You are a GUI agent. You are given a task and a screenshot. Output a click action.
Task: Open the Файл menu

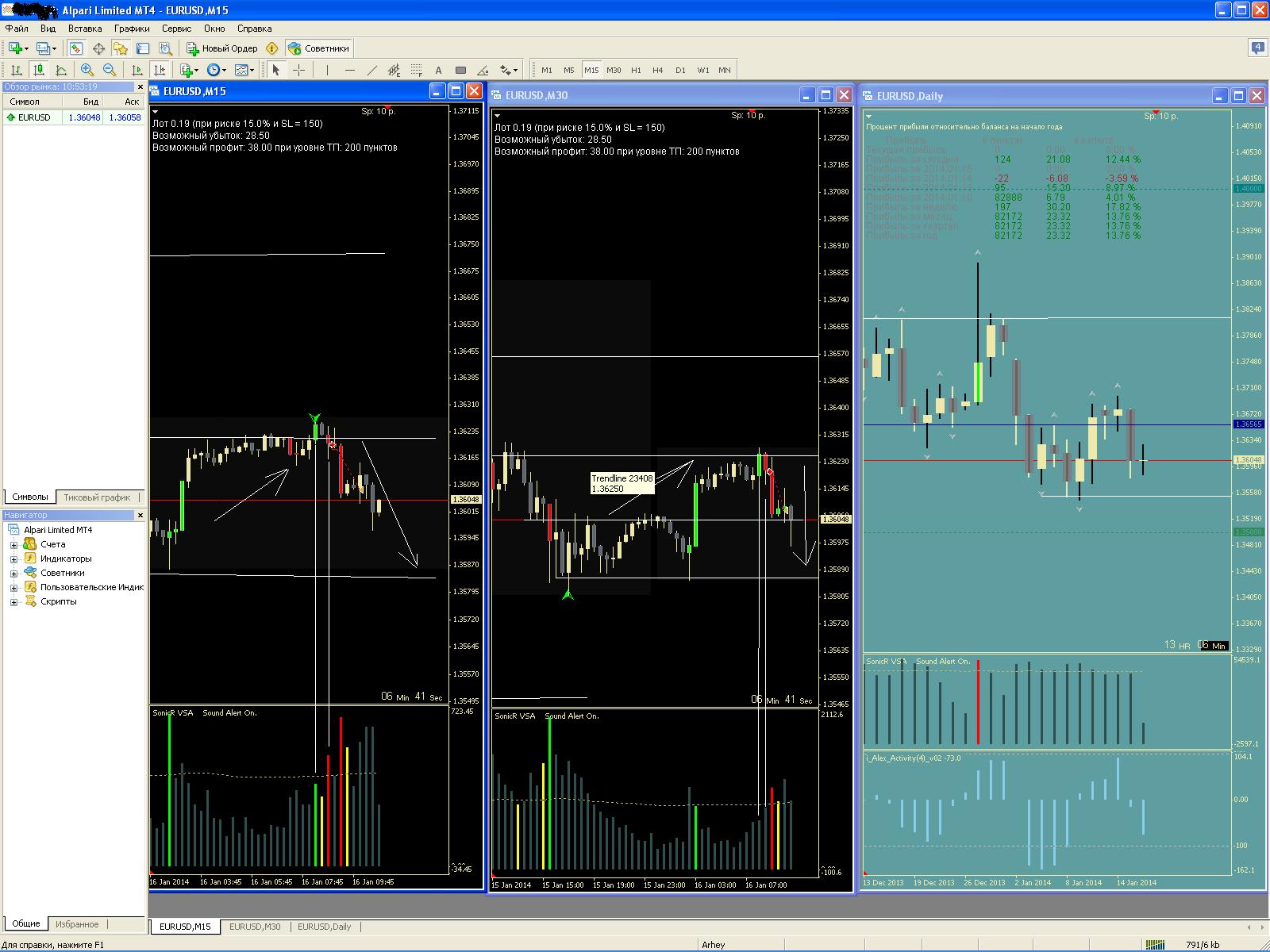click(x=17, y=29)
